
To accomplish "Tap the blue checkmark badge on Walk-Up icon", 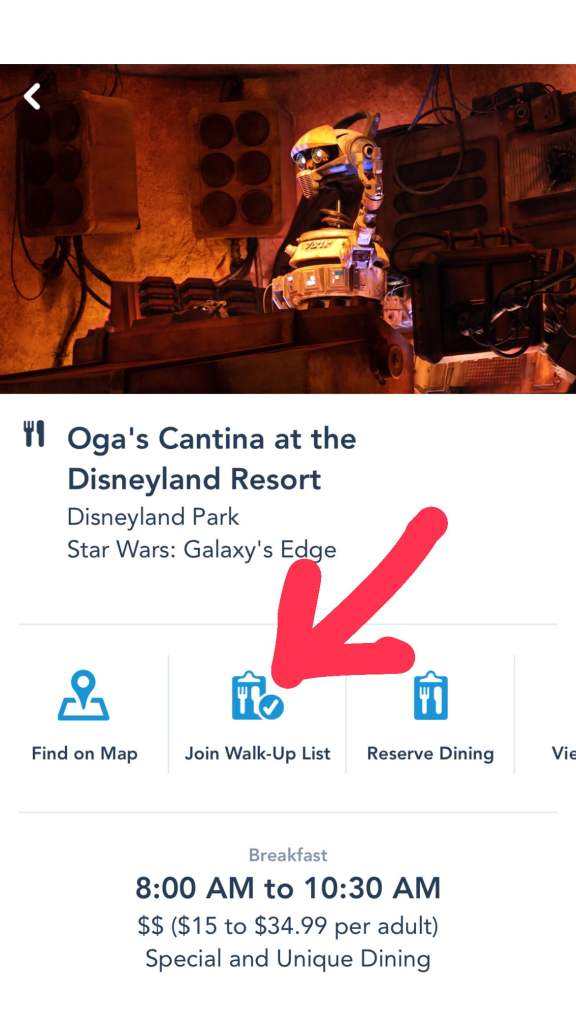I will coord(271,707).
